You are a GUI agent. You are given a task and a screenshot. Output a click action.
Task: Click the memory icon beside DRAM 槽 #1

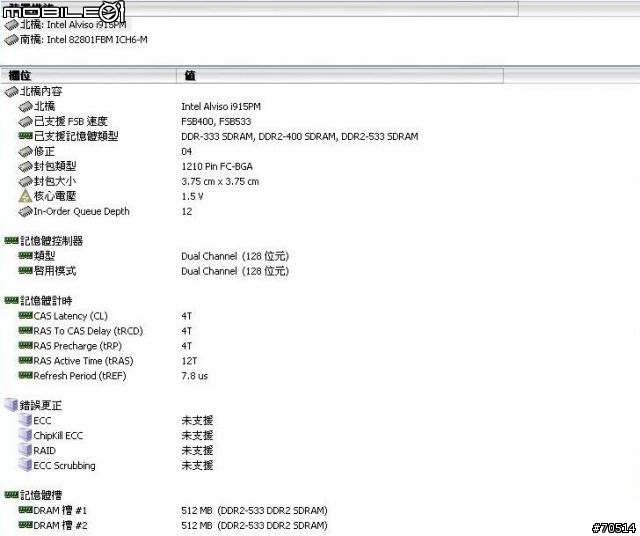(25, 510)
